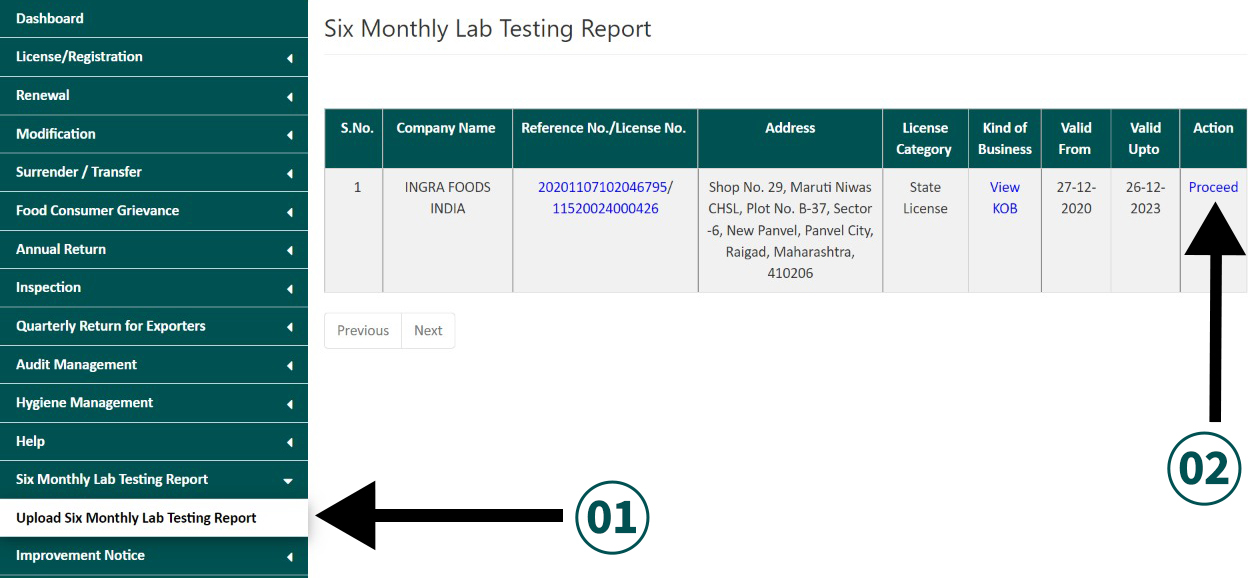This screenshot has height=578, width=1254.
Task: Click the Proceed link for INGRA FOODS
Action: pos(1213,187)
